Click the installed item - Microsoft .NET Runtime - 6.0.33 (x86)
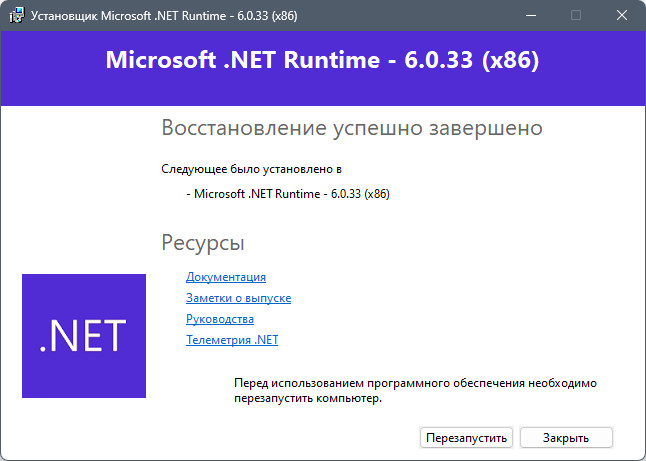Viewport: 646px width, 461px height. click(288, 194)
